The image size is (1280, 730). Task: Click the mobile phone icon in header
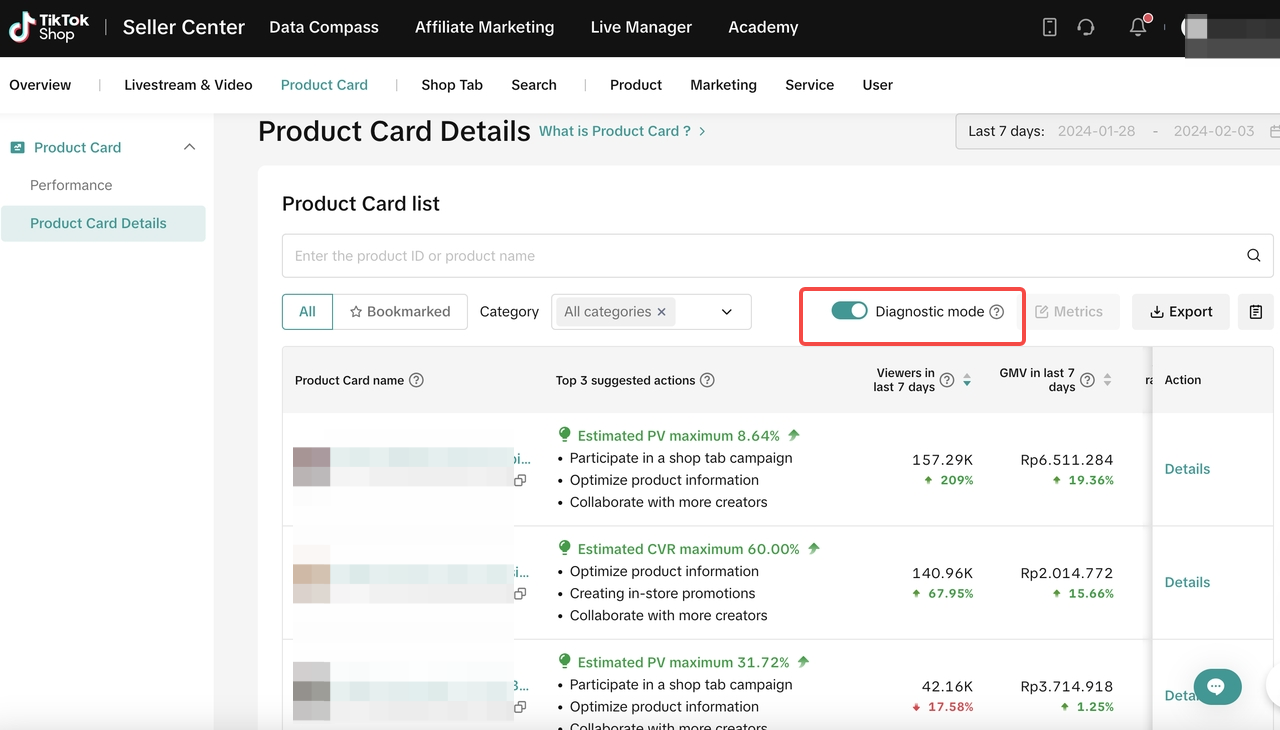tap(1049, 28)
